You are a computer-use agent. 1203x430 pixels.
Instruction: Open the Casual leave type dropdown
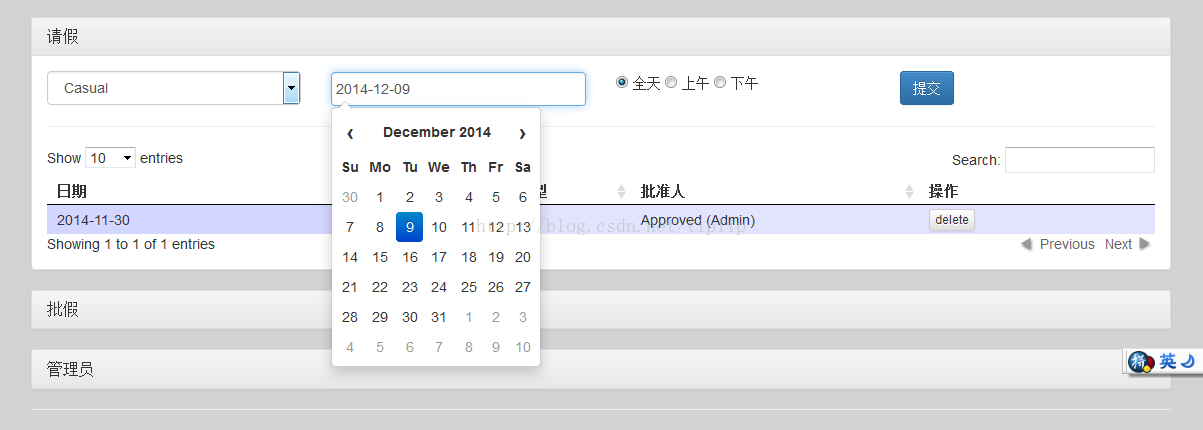(x=291, y=88)
